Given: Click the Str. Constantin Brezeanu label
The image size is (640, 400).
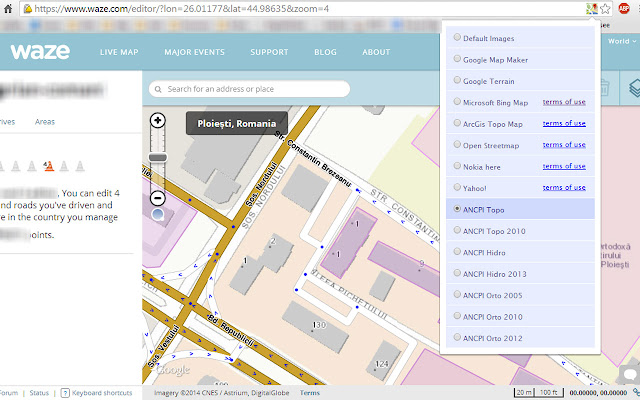Looking at the screenshot, I should click(x=312, y=158).
